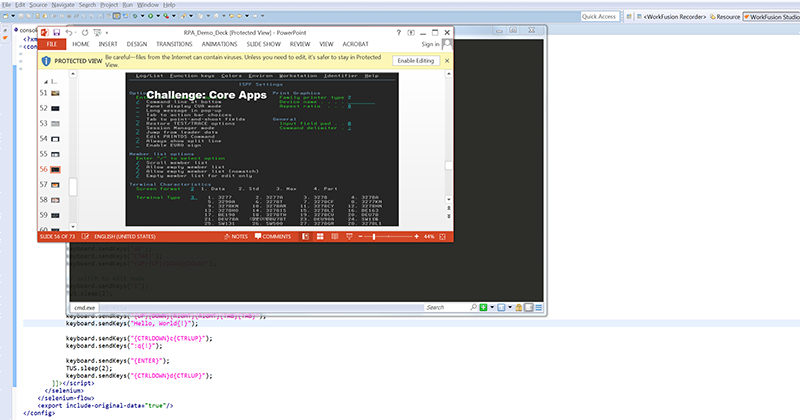Open PowerPoint Help question mark

398,33
